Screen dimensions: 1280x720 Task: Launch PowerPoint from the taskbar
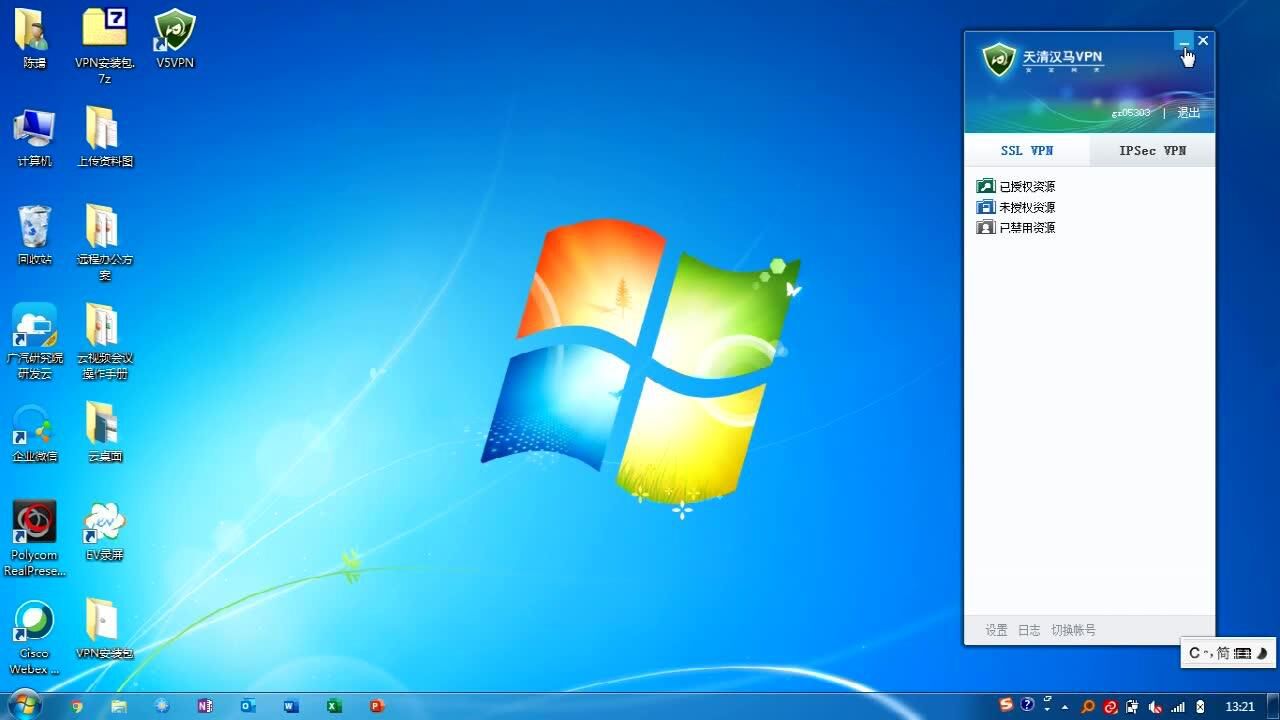[x=377, y=706]
